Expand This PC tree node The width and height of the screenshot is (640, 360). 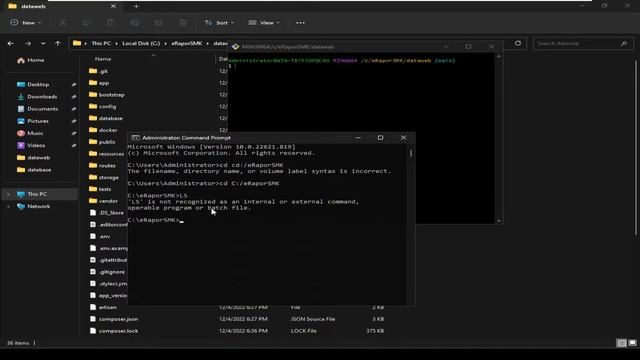point(8,194)
